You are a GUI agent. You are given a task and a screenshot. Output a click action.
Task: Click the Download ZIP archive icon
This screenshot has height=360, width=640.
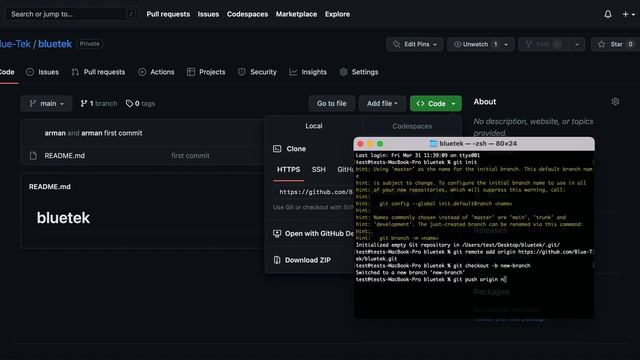click(277, 260)
